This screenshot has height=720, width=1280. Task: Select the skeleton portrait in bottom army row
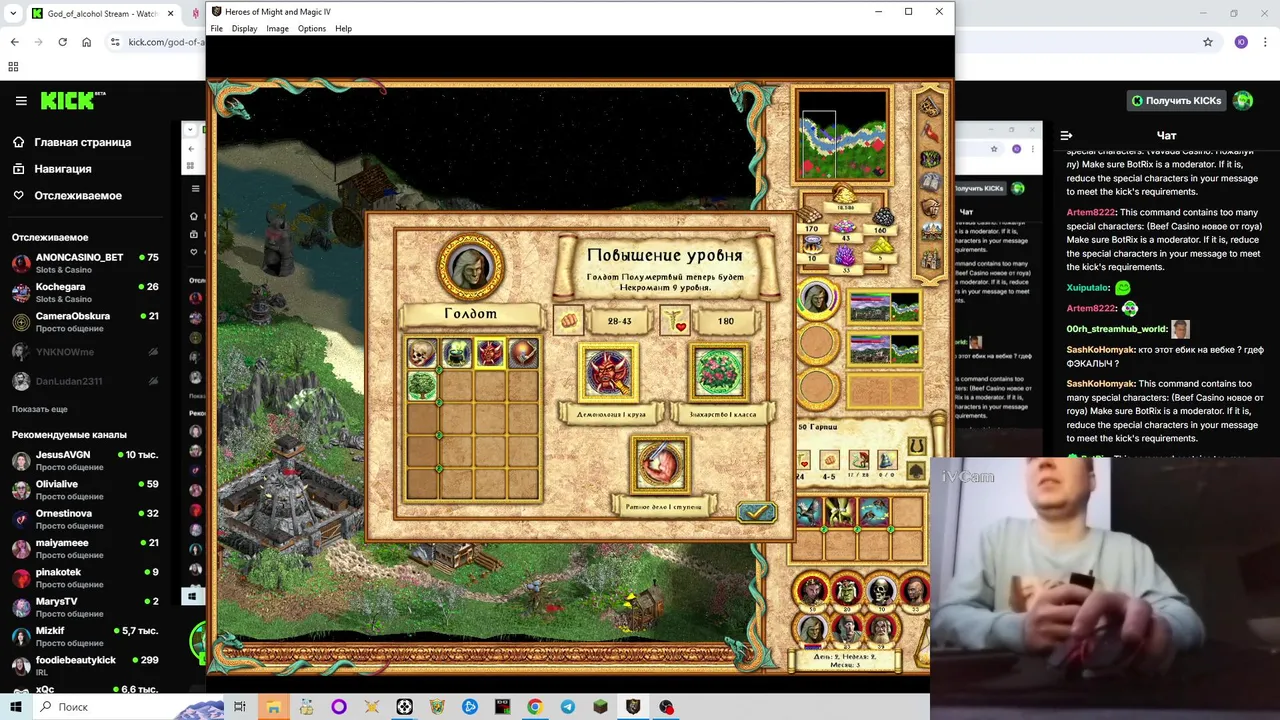[881, 592]
